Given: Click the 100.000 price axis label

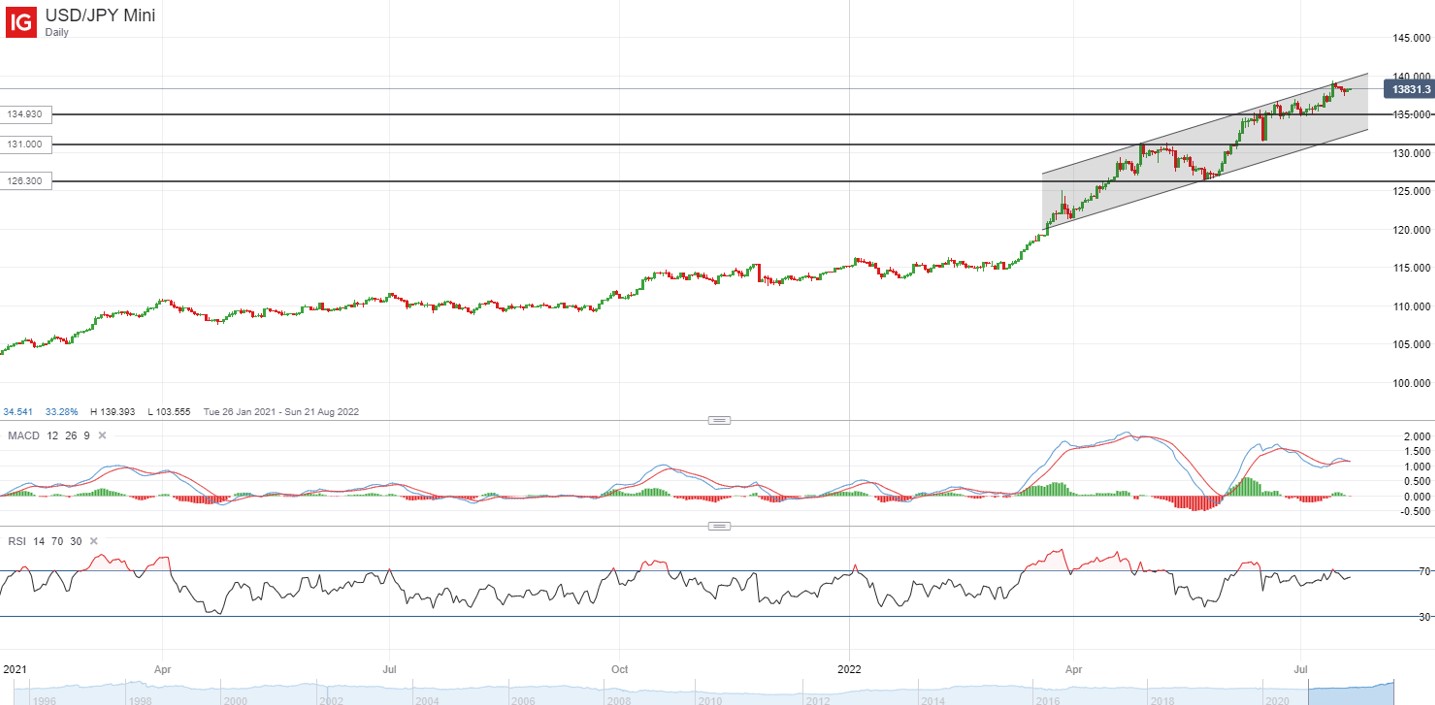Looking at the screenshot, I should [1411, 383].
